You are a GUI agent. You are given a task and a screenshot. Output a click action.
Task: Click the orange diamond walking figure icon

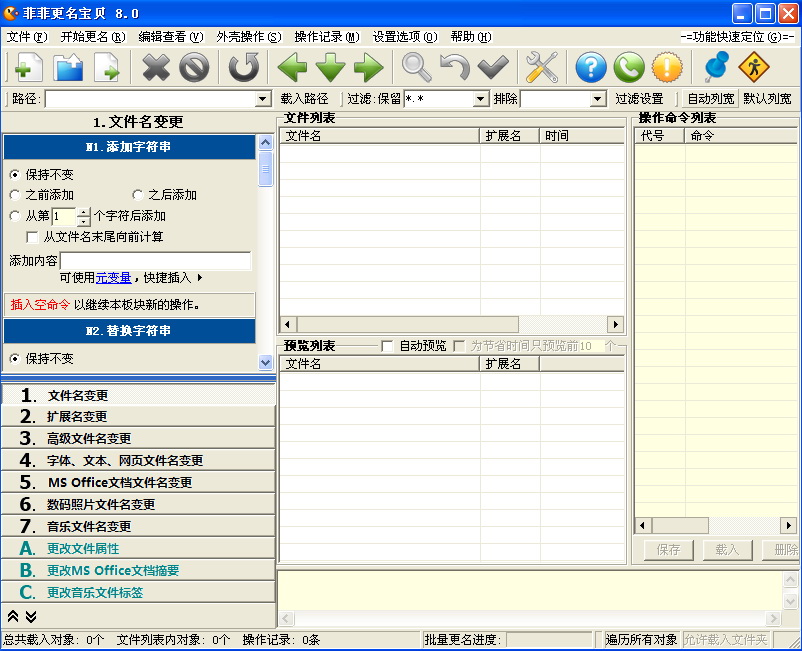(754, 67)
